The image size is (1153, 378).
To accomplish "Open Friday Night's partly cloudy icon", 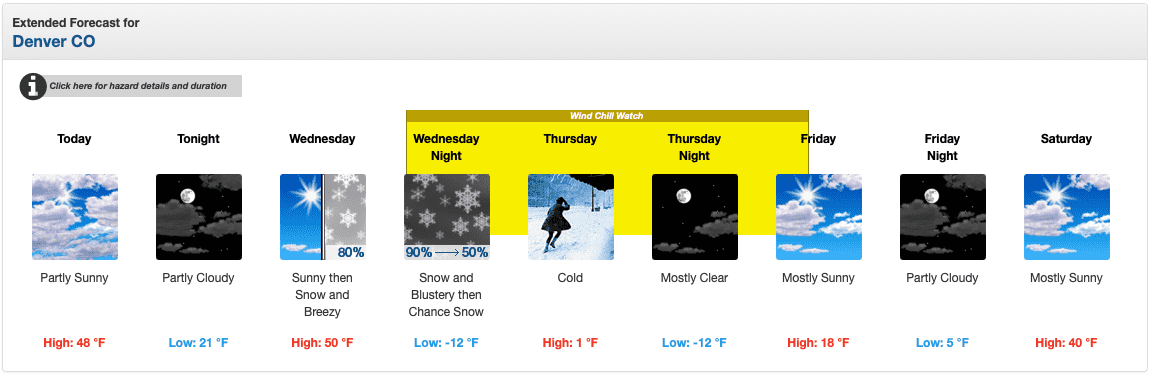I will point(943,217).
